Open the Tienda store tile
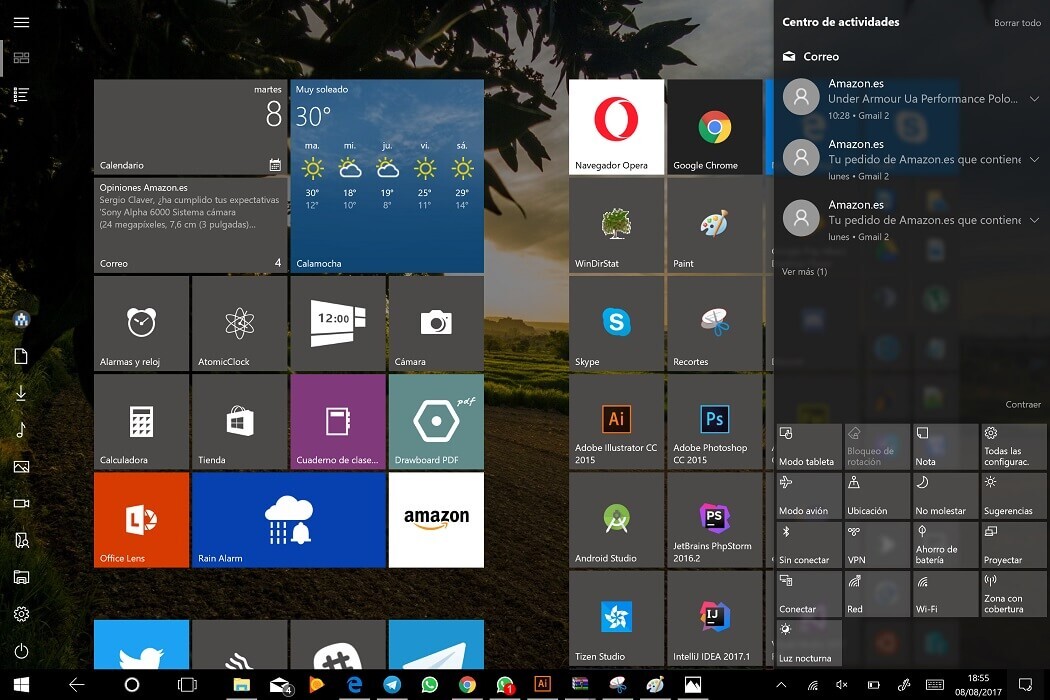Image resolution: width=1050 pixels, height=700 pixels. [x=240, y=422]
